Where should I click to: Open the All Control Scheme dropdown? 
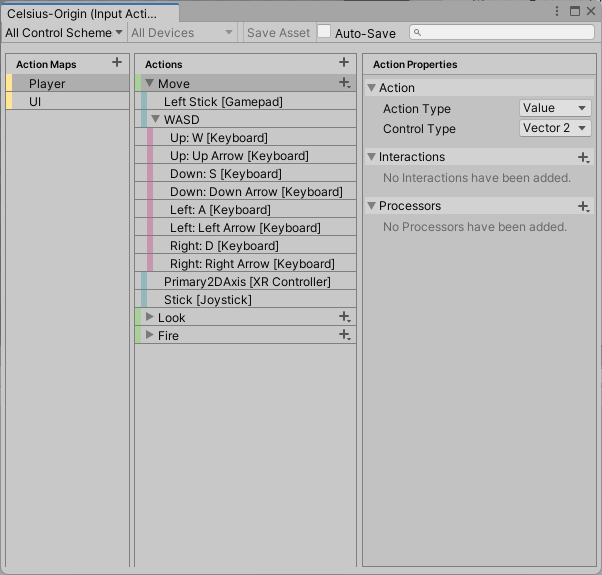pos(63,33)
